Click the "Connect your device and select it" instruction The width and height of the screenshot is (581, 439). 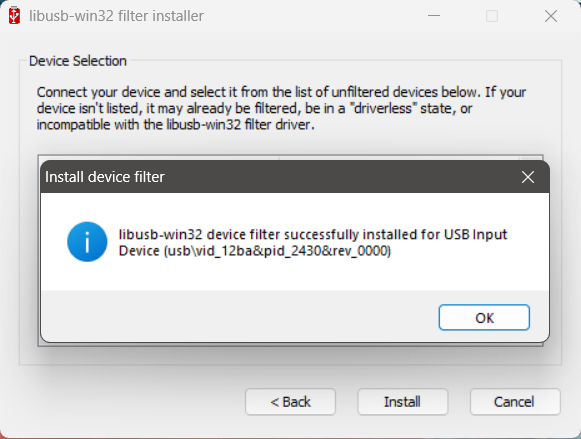137,92
